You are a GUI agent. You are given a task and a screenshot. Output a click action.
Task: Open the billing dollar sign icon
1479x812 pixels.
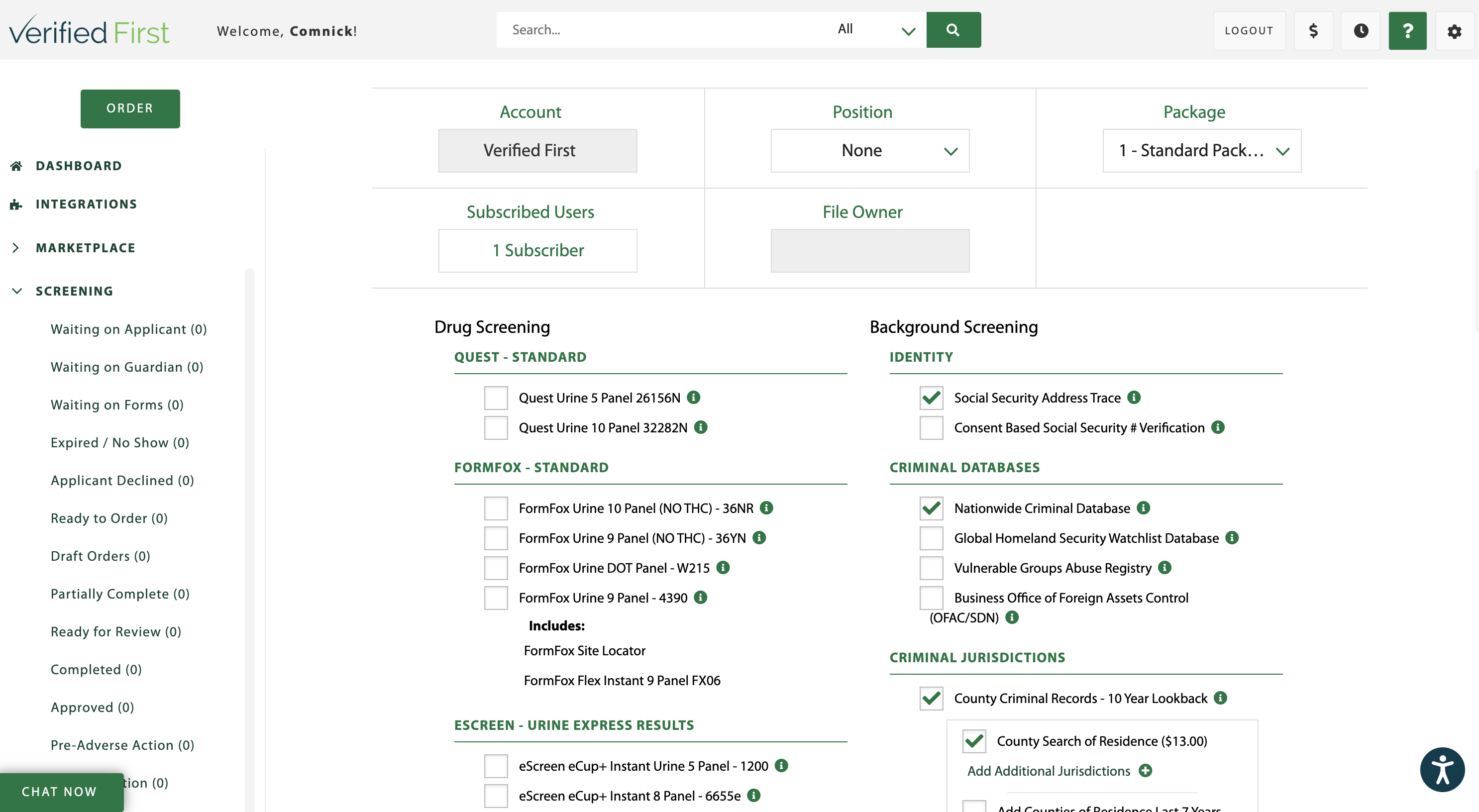1313,31
